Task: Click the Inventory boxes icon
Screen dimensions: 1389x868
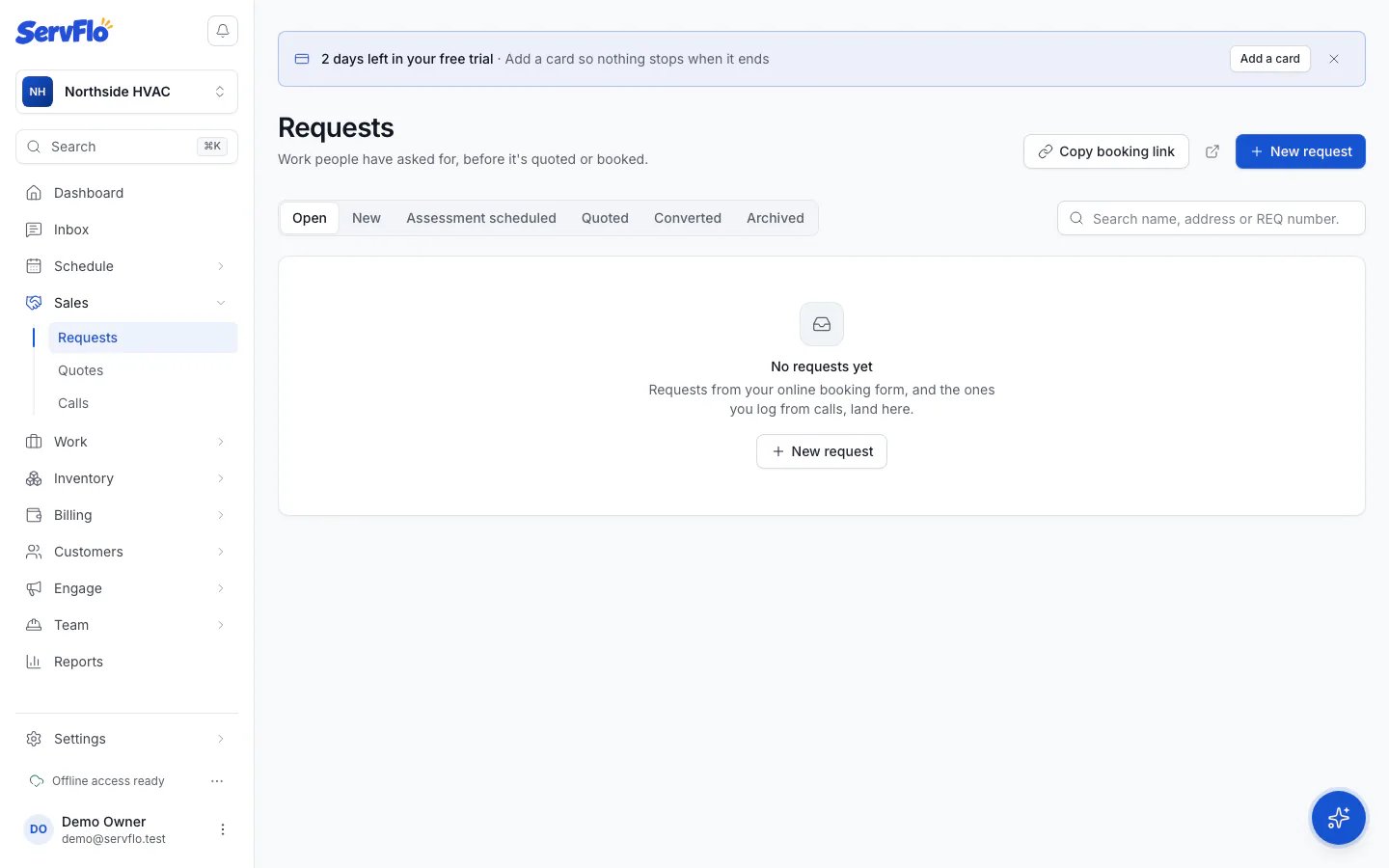Action: click(x=34, y=478)
